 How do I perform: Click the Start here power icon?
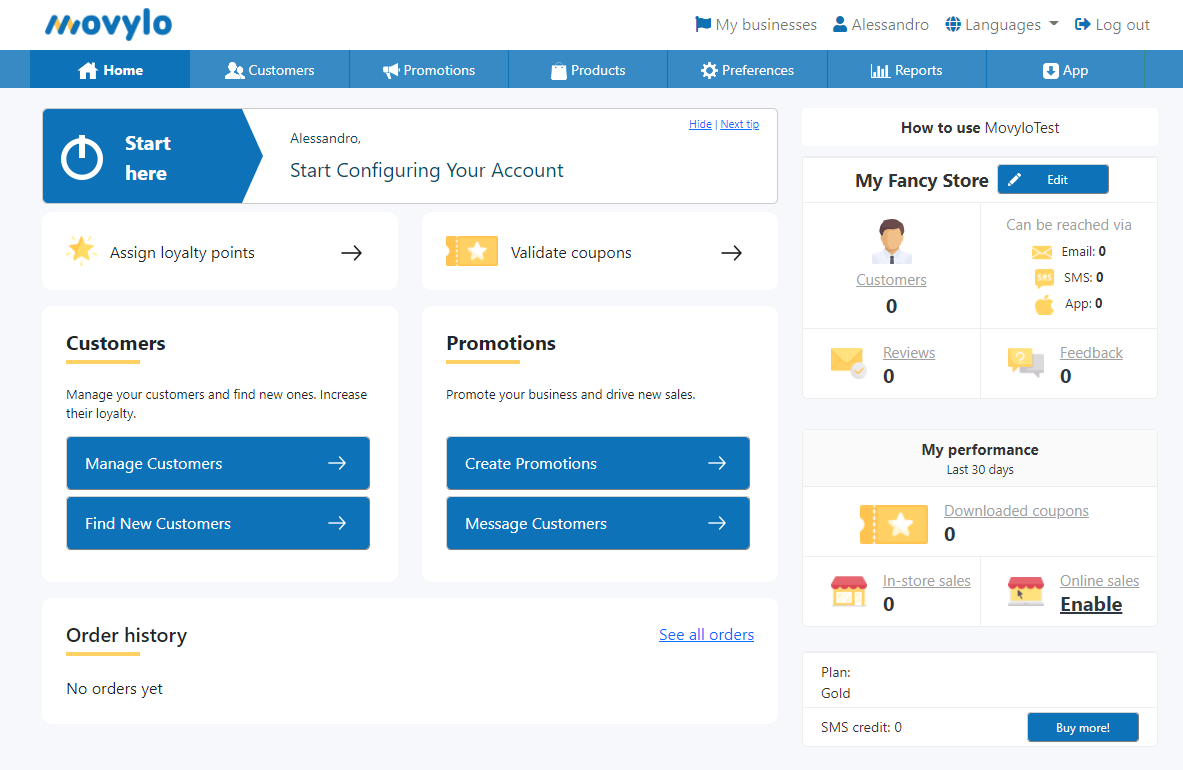(x=82, y=158)
